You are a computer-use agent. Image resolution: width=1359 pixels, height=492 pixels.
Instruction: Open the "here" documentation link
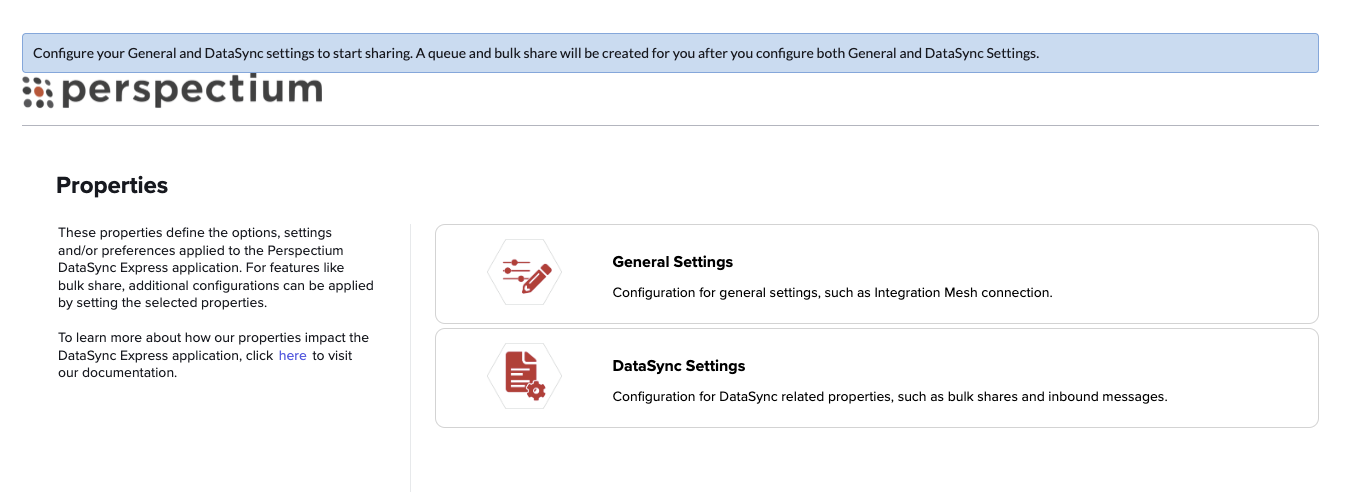click(x=292, y=356)
